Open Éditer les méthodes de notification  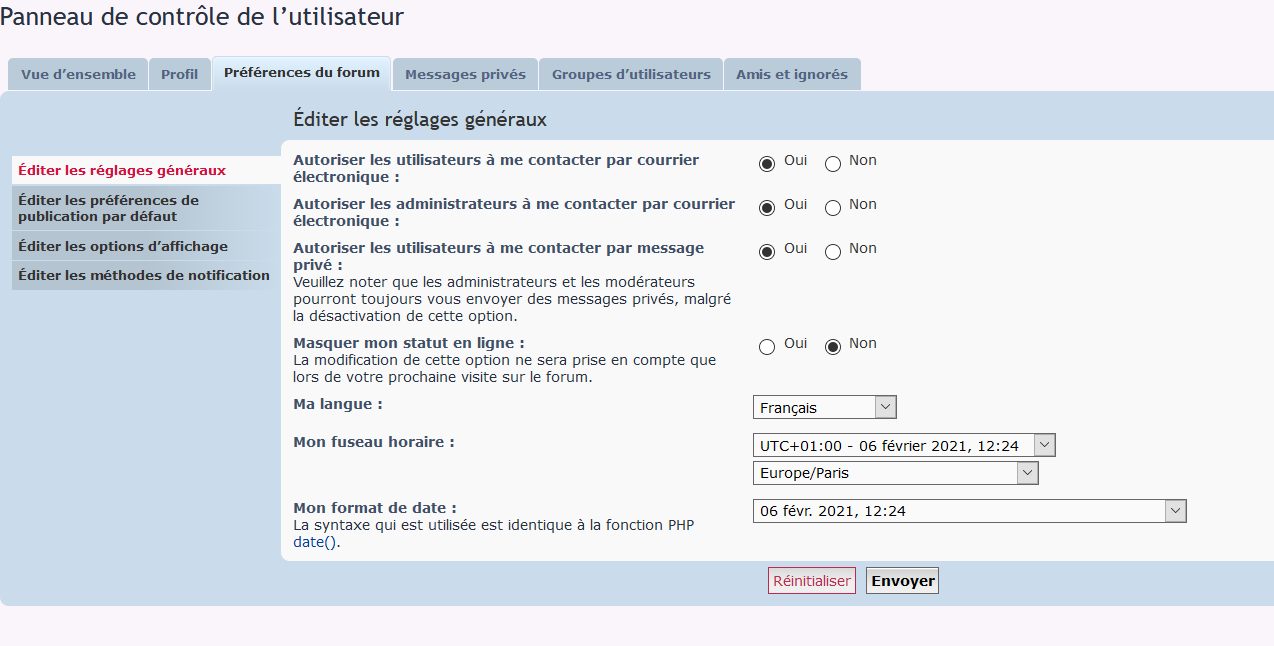point(141,274)
